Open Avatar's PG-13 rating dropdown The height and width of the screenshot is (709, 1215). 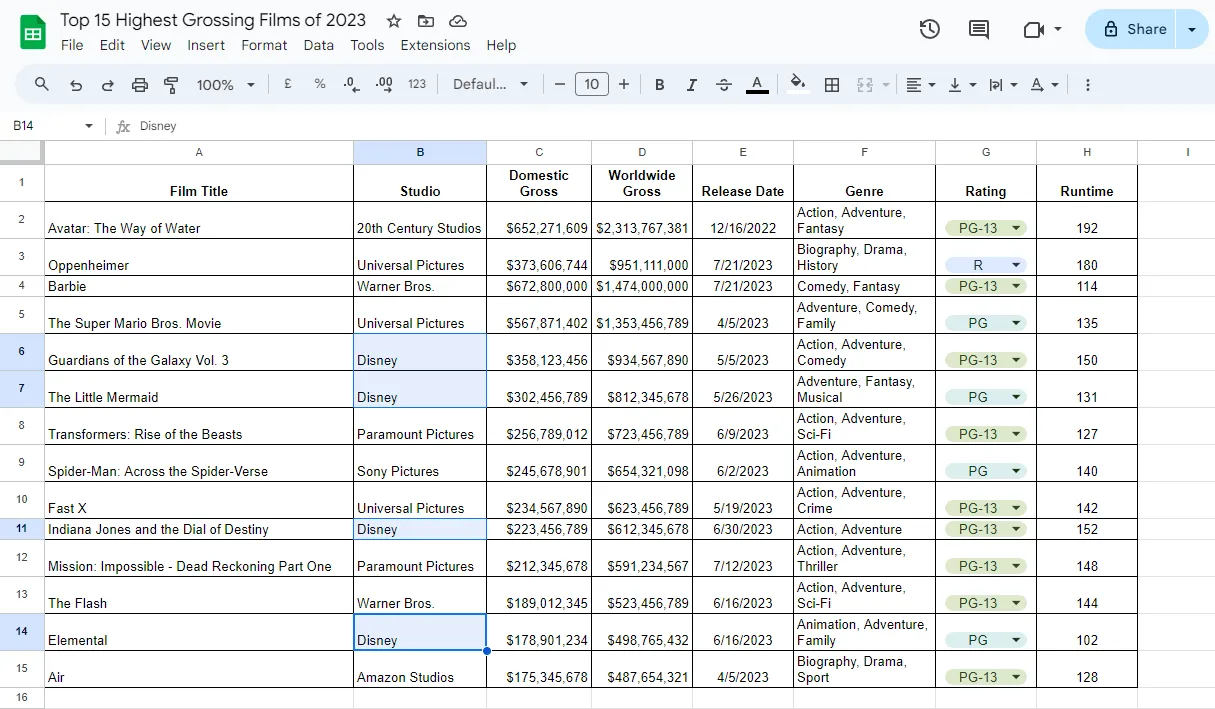tap(1017, 228)
